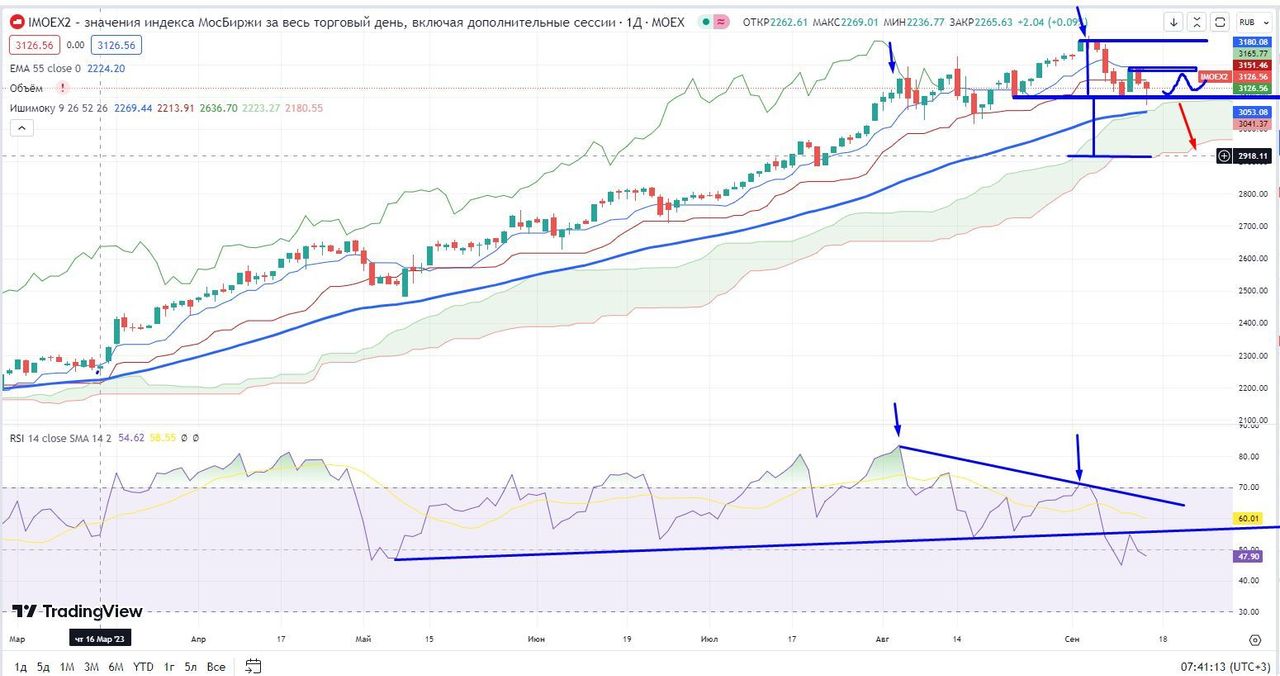Toggle the pink wave indicator badge

[722, 22]
